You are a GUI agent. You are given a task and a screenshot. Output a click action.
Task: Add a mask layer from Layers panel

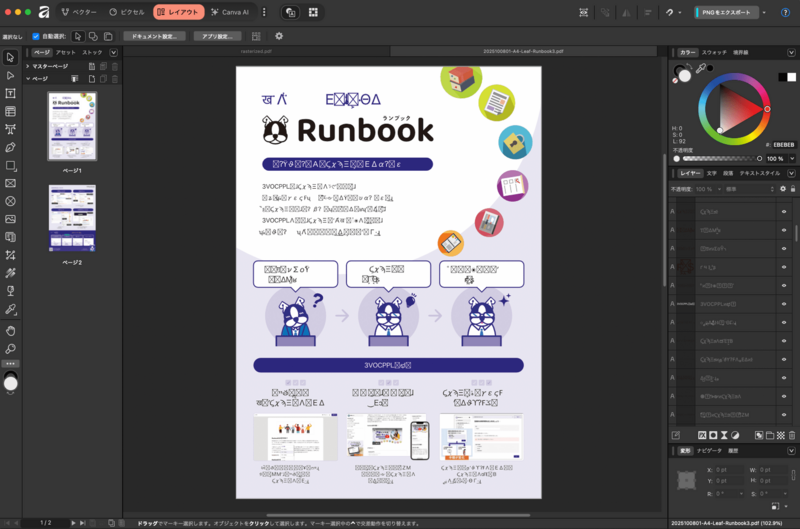point(713,435)
